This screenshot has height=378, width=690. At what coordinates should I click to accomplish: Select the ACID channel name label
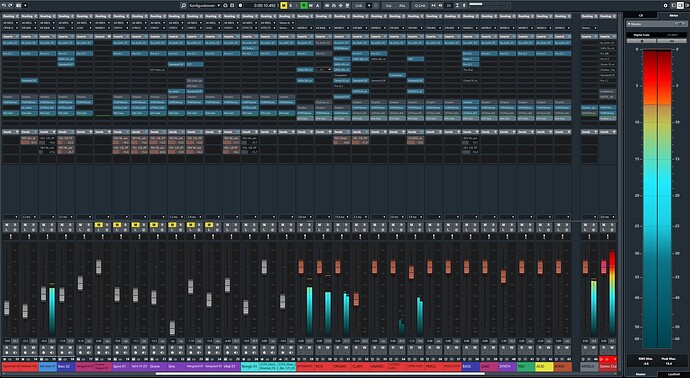tap(544, 367)
